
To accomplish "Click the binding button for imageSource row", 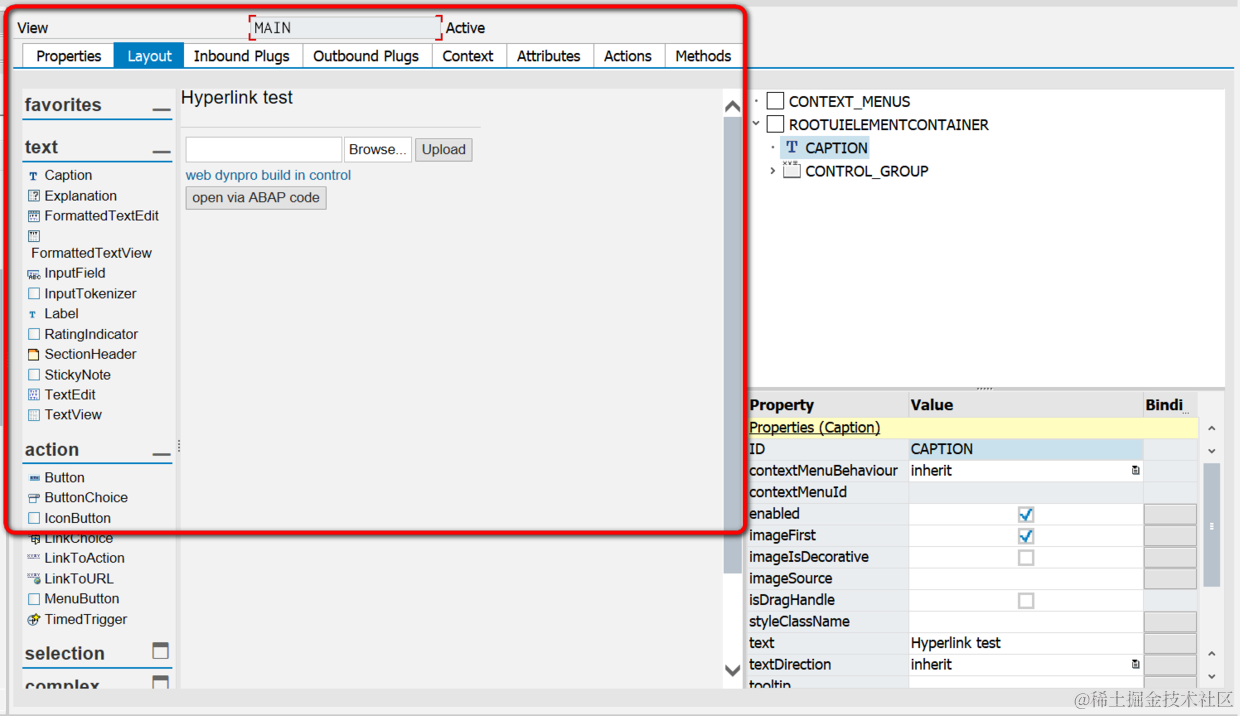I will point(1170,579).
